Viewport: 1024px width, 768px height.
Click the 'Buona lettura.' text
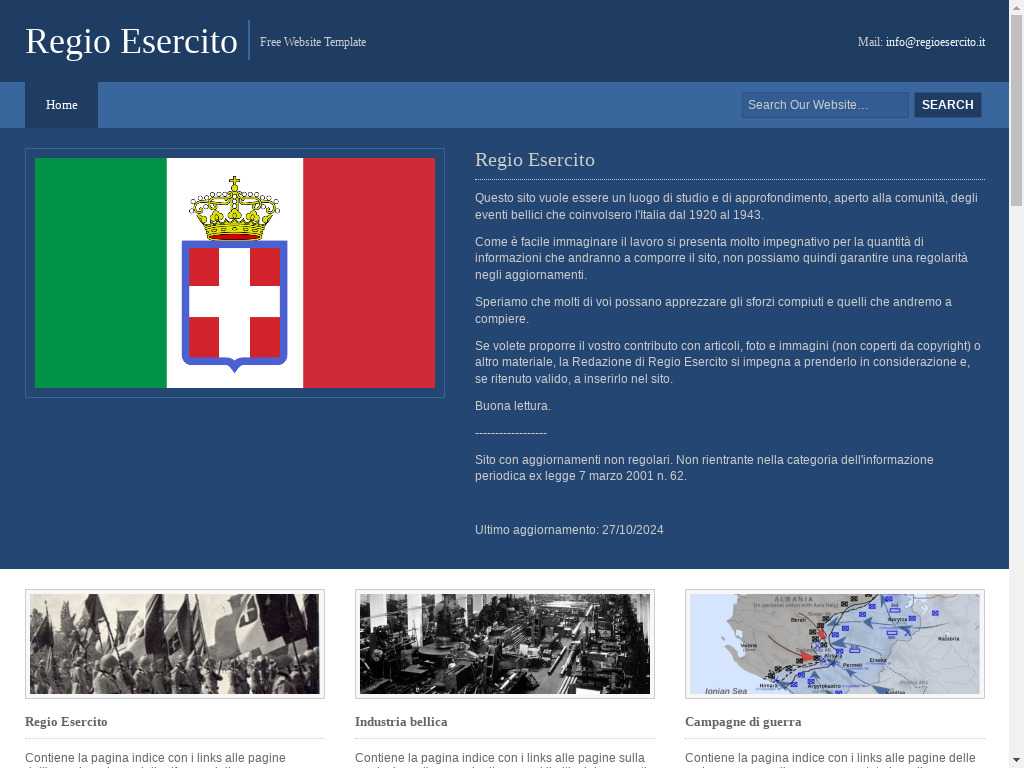click(513, 406)
